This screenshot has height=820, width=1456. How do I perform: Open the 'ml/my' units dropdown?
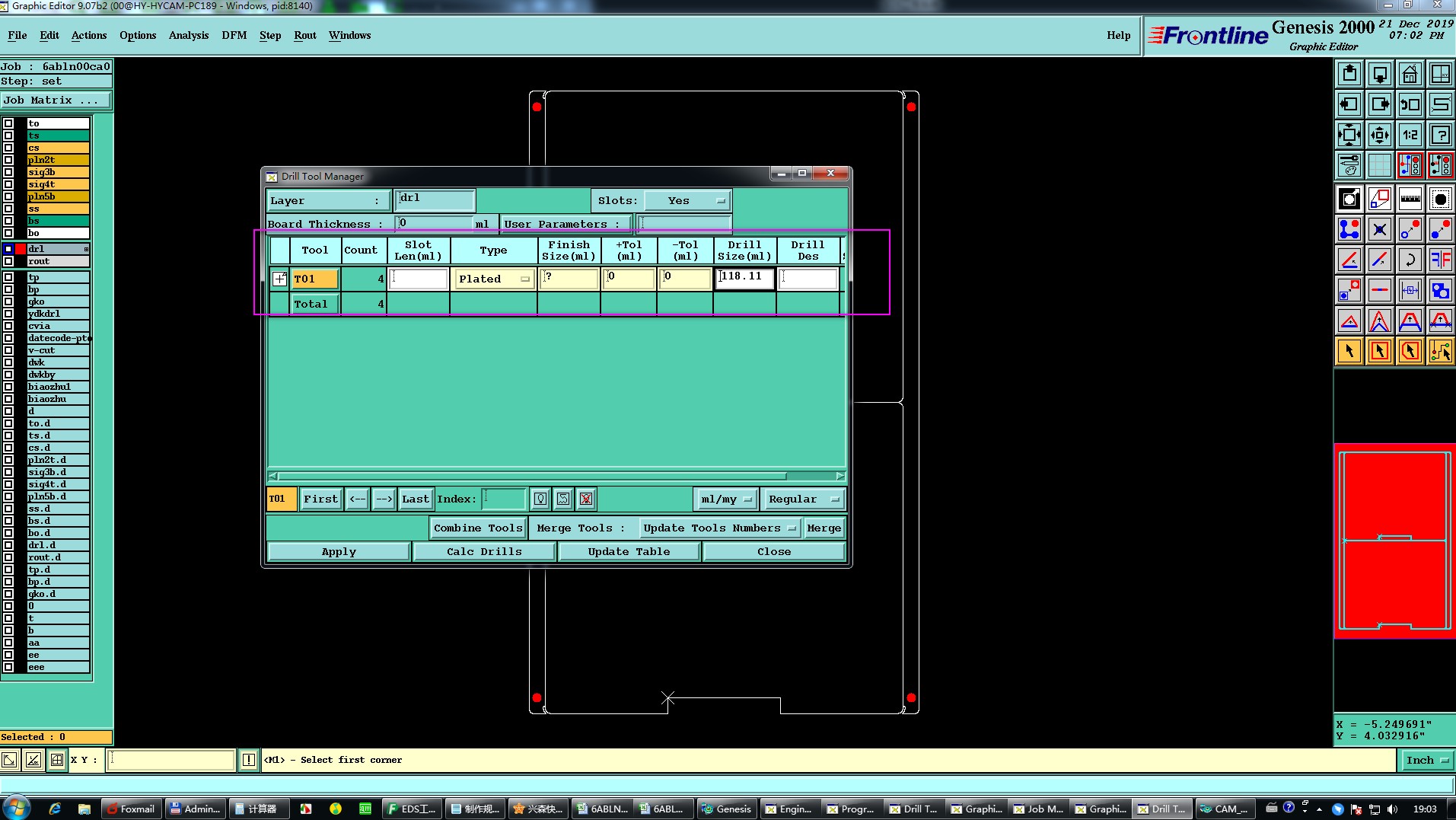coord(725,499)
